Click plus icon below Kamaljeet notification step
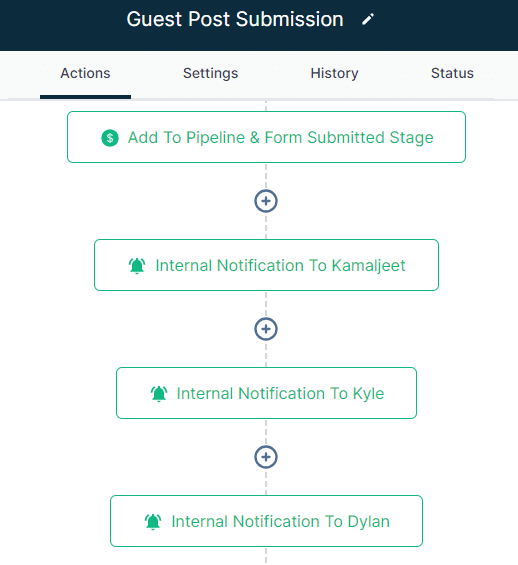 click(x=266, y=329)
